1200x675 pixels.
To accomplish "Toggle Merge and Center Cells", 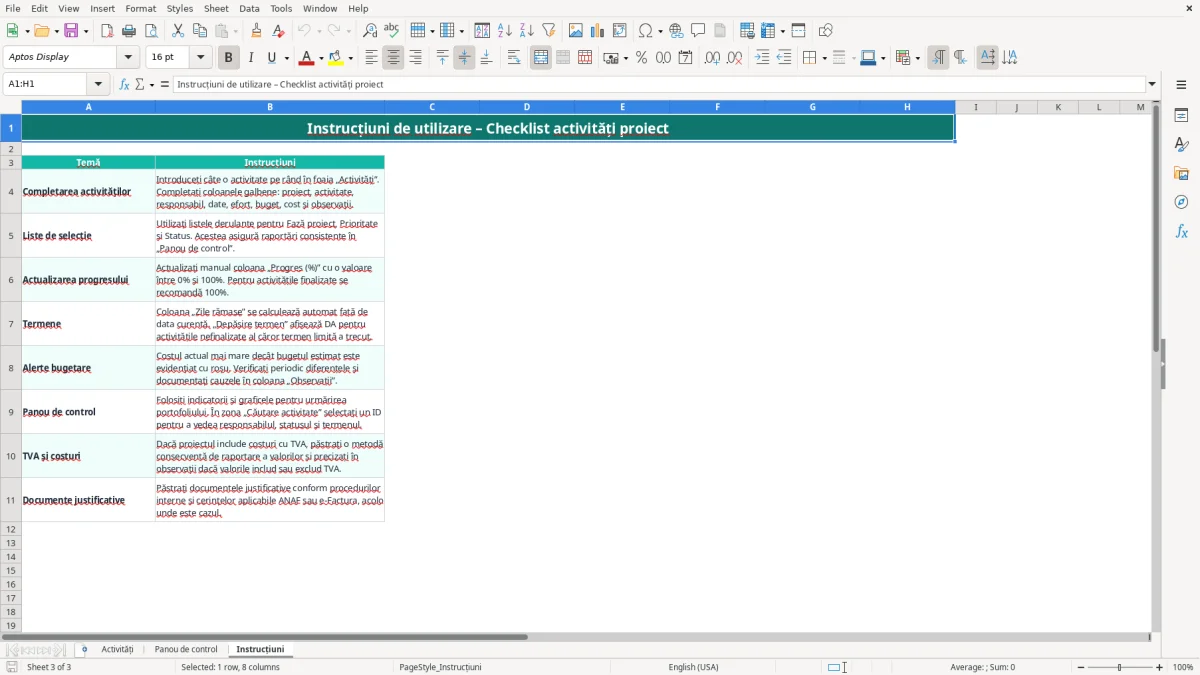I will click(541, 58).
